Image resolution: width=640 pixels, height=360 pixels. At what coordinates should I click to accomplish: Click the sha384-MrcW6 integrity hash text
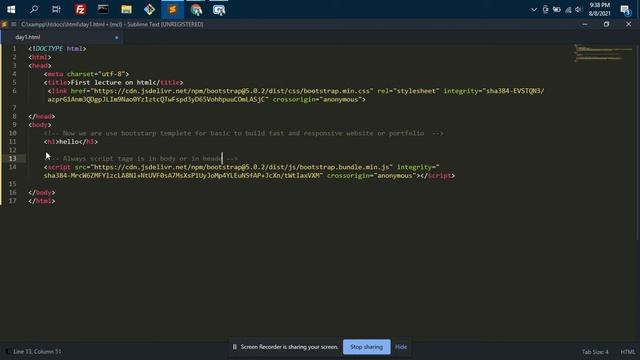tap(183, 176)
